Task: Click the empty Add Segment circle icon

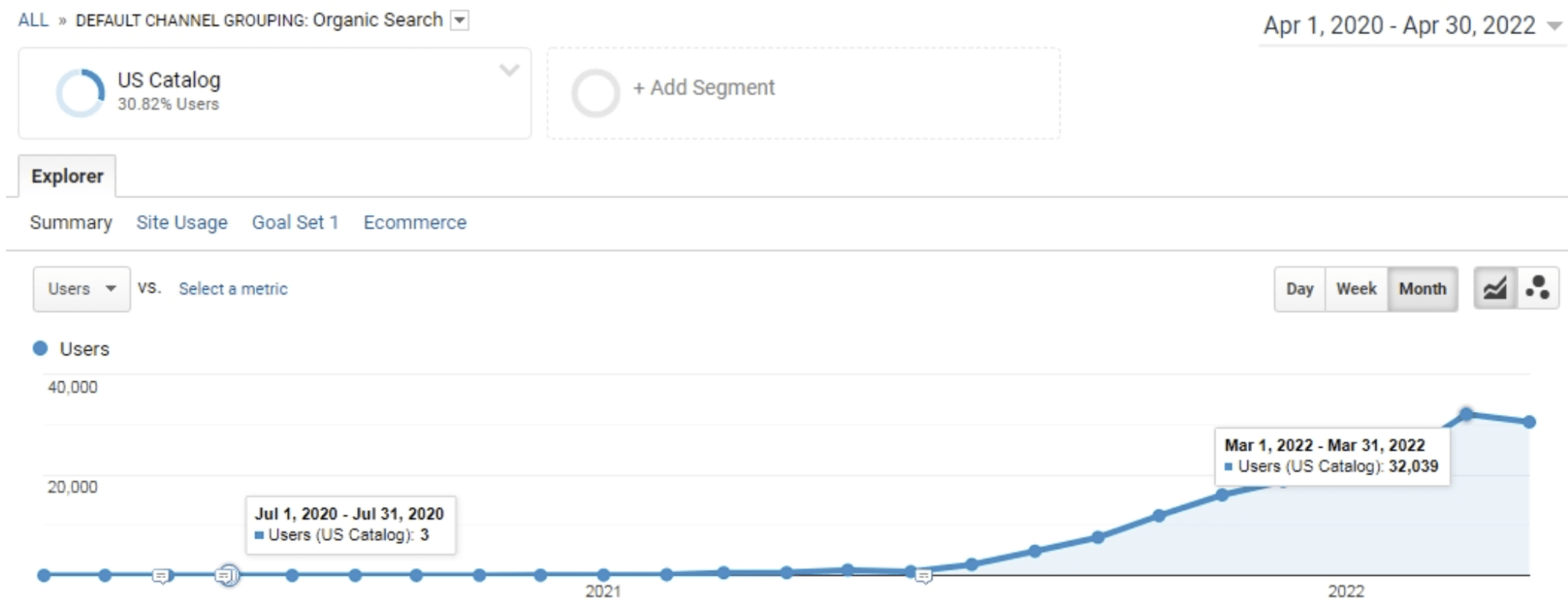Action: [x=595, y=93]
